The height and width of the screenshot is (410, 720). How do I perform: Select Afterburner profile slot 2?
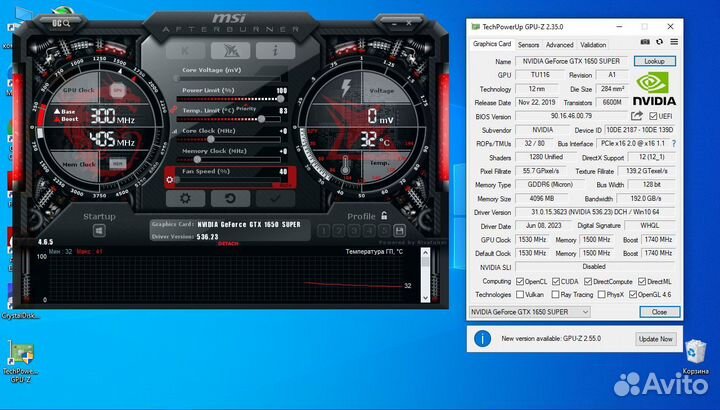338,231
